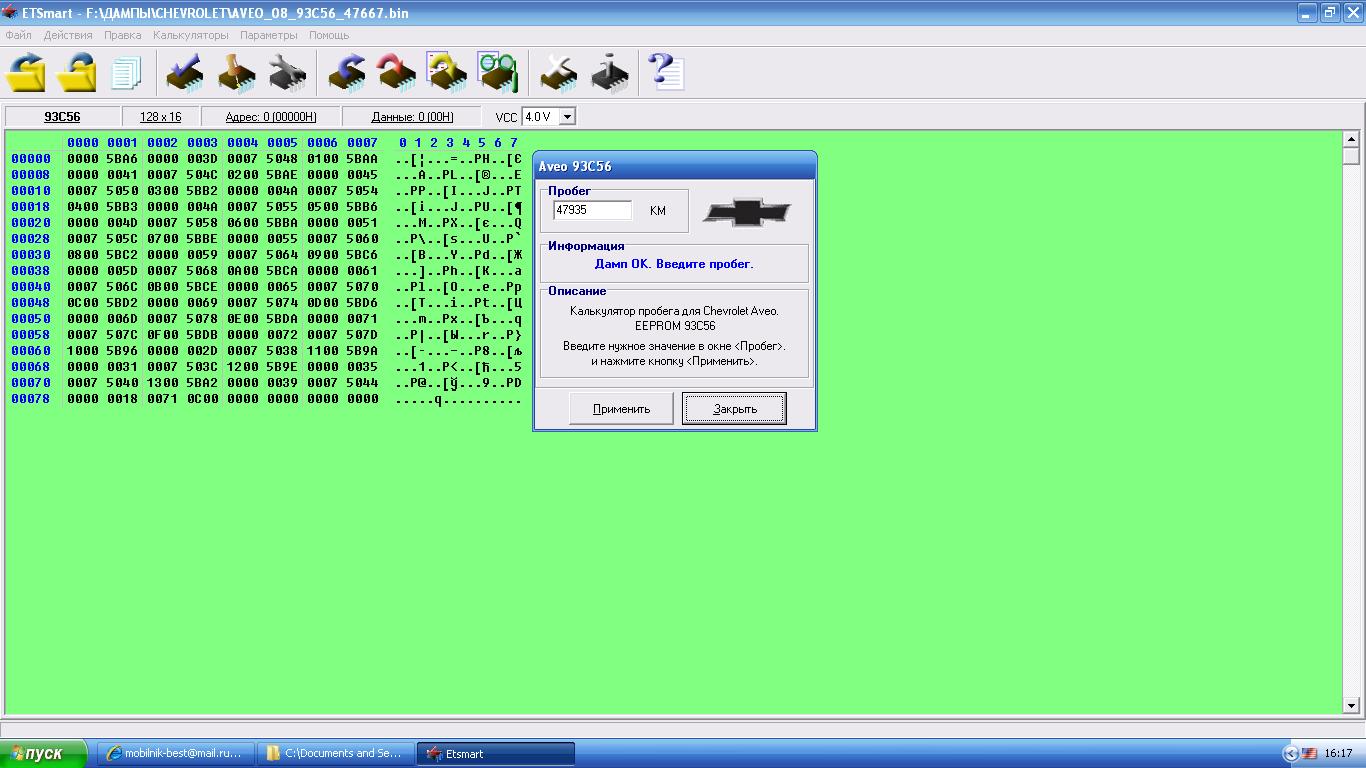Click the copy documents icon
Screen dimensions: 1366x768
tap(126, 72)
